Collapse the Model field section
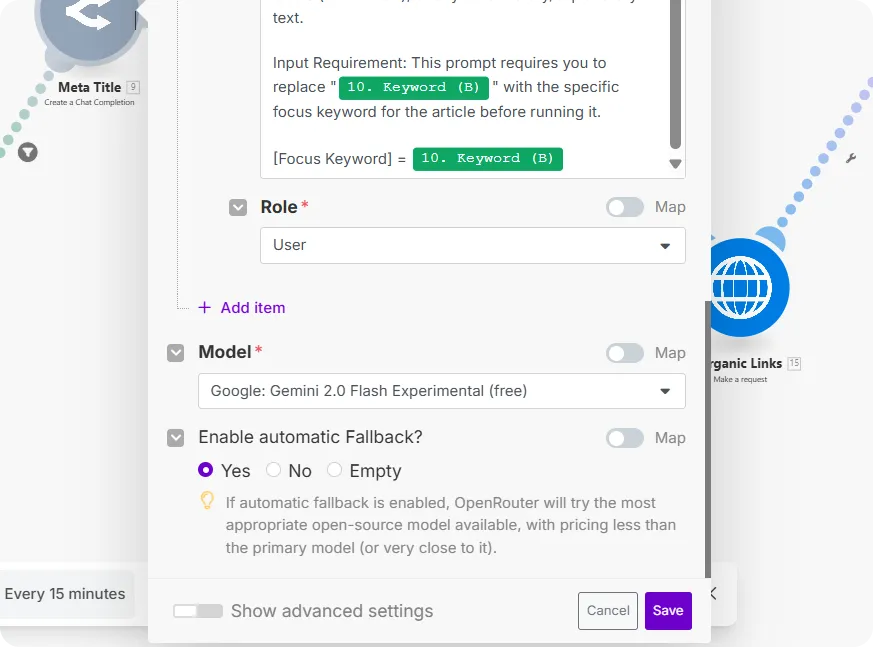The image size is (873, 647). [175, 353]
